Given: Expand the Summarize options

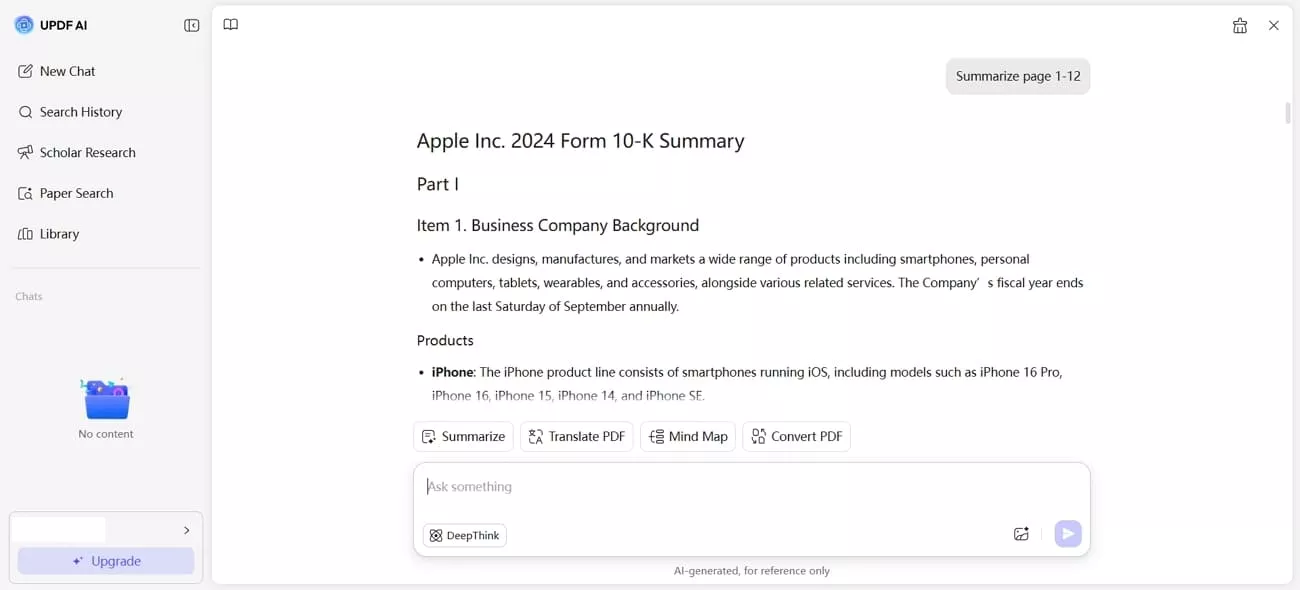Looking at the screenshot, I should pyautogui.click(x=463, y=436).
